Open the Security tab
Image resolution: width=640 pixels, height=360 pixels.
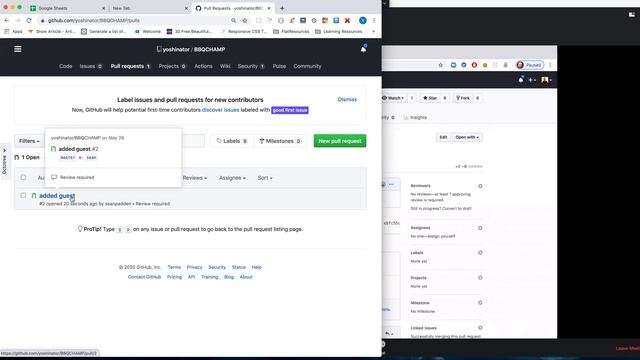coord(251,66)
